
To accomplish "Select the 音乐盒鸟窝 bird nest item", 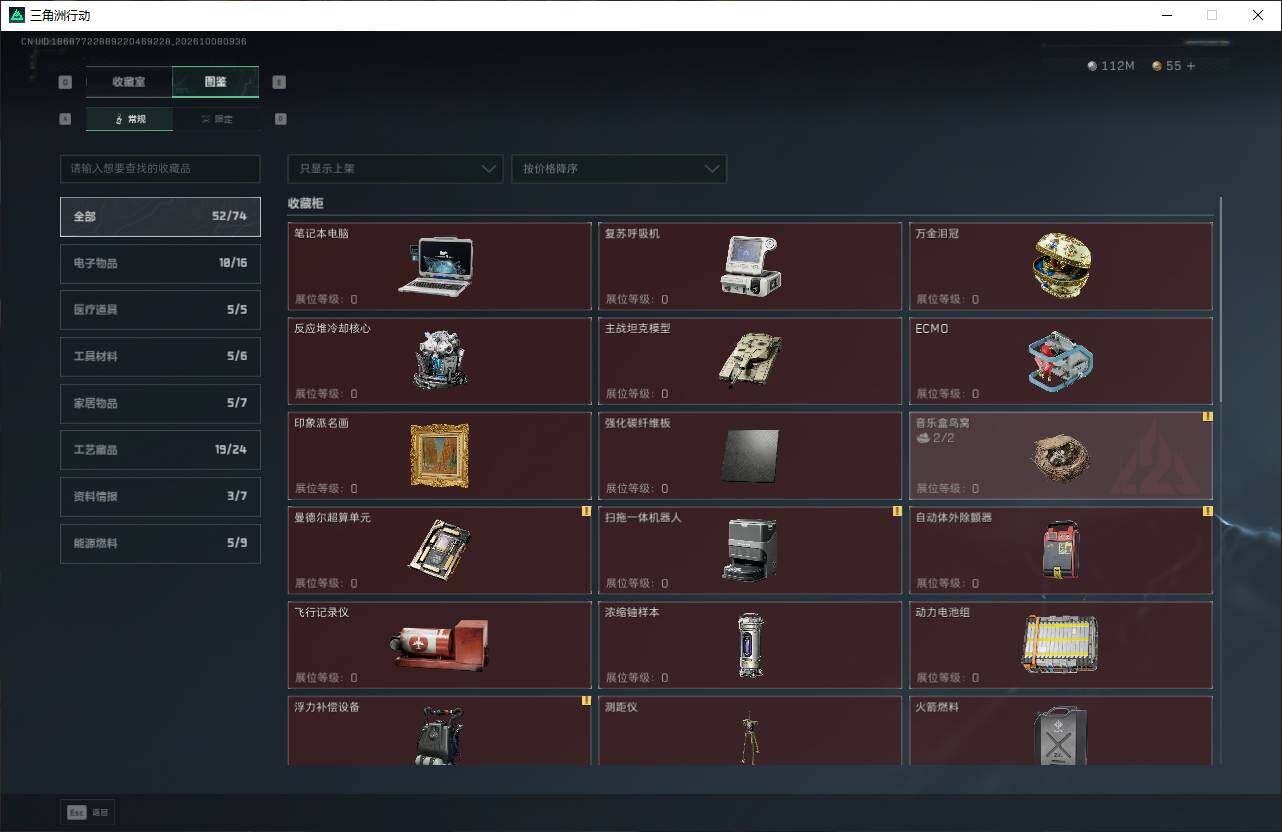I will coord(1060,457).
